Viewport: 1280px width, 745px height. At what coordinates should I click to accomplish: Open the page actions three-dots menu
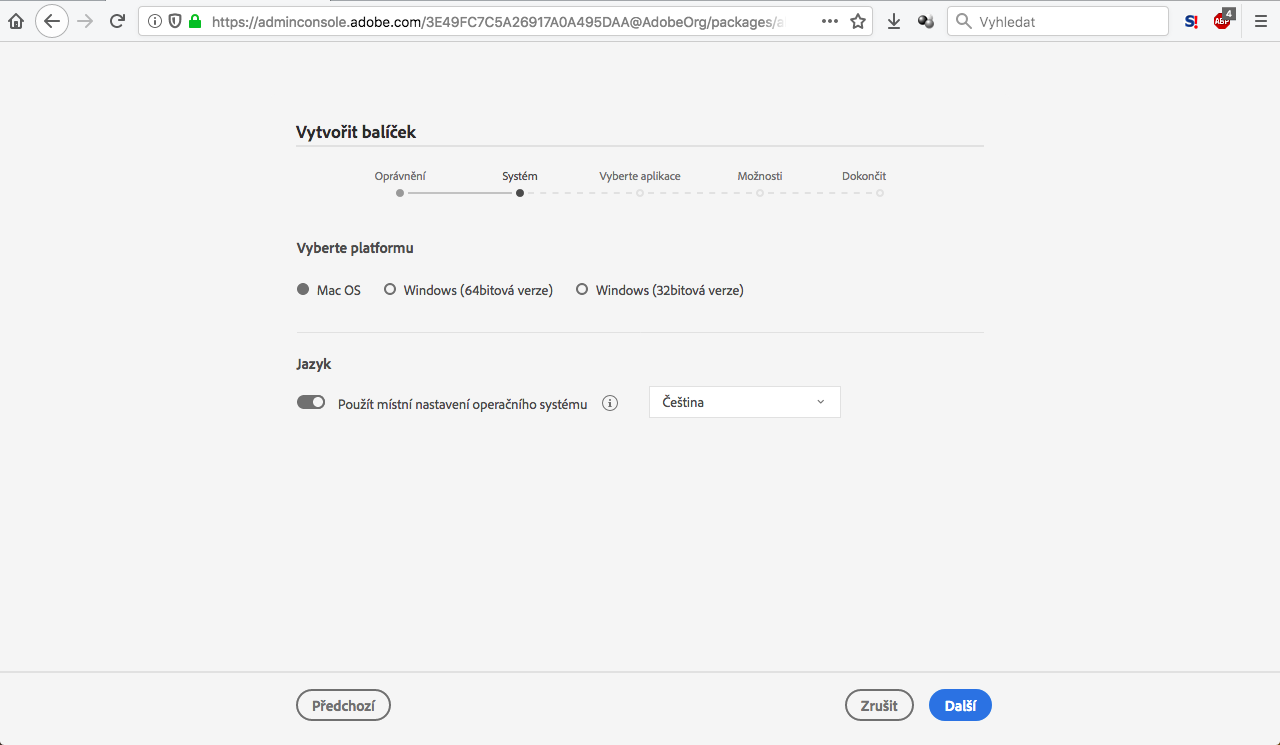pos(830,21)
